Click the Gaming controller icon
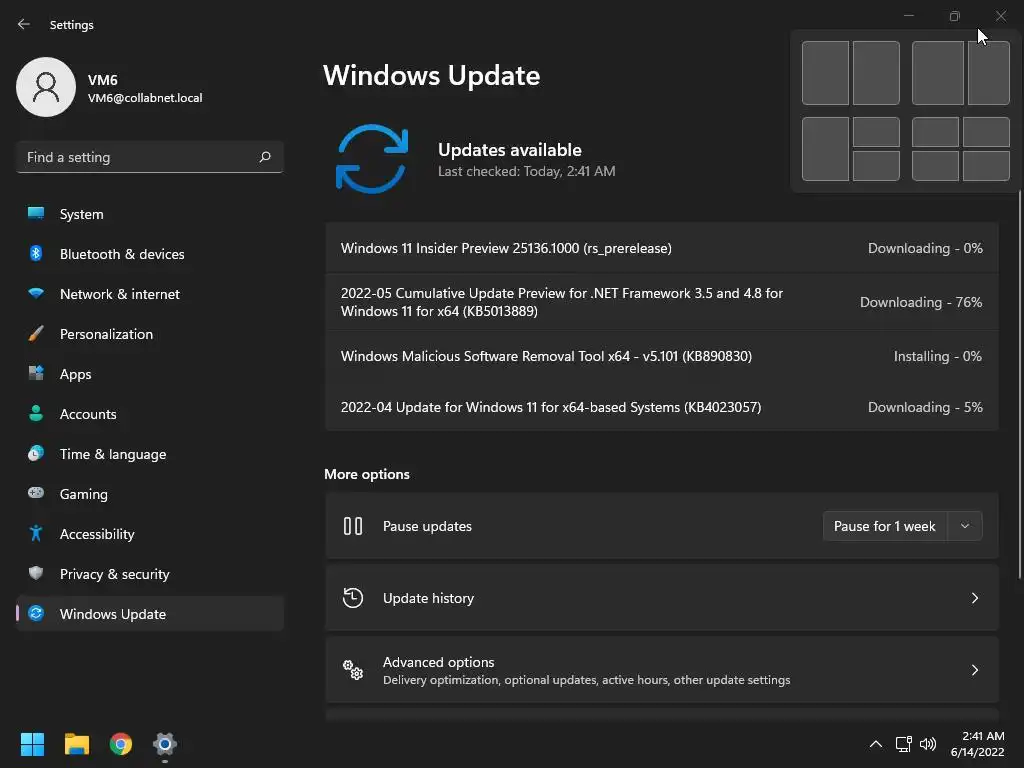The height and width of the screenshot is (768, 1024). (x=36, y=492)
